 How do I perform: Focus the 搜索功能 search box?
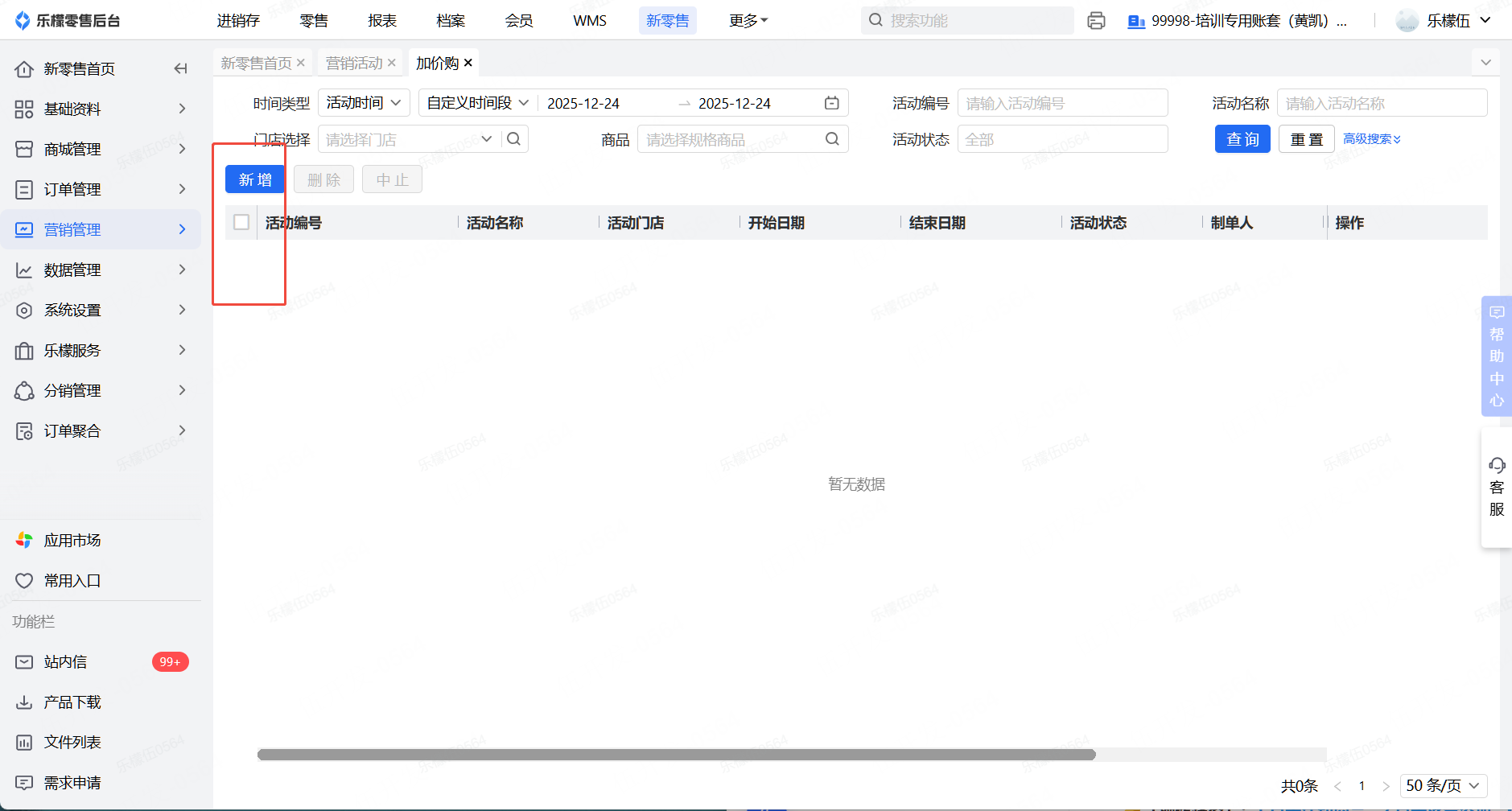point(967,21)
